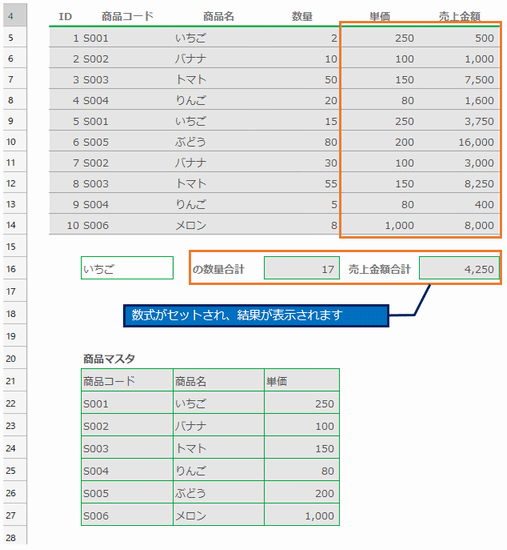Select master price 250 in row 22

pos(302,403)
